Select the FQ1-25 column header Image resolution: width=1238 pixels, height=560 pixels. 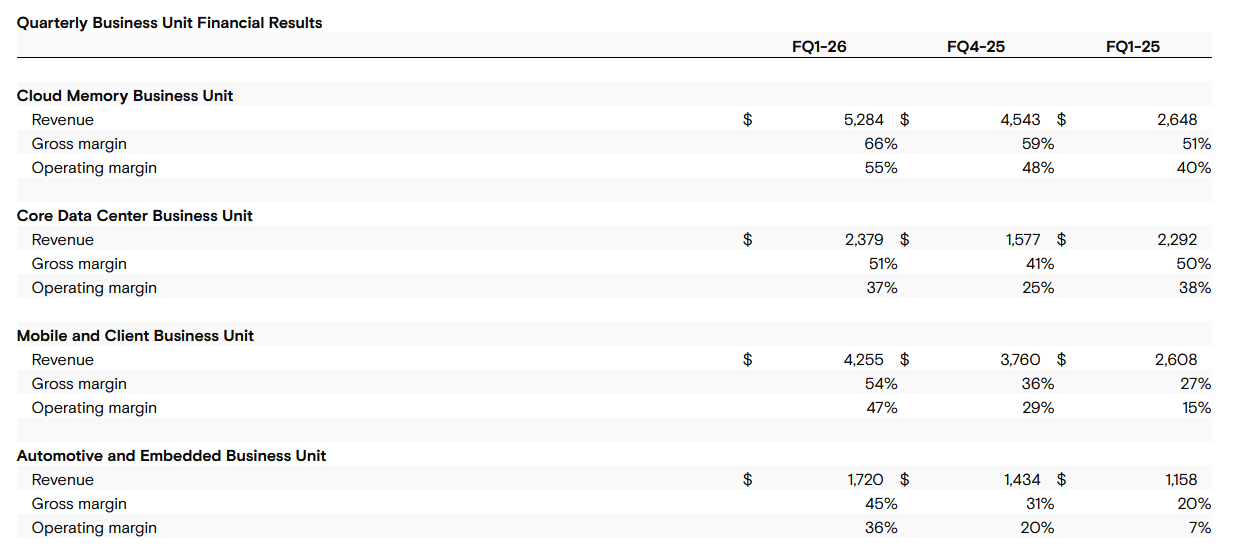point(1132,46)
